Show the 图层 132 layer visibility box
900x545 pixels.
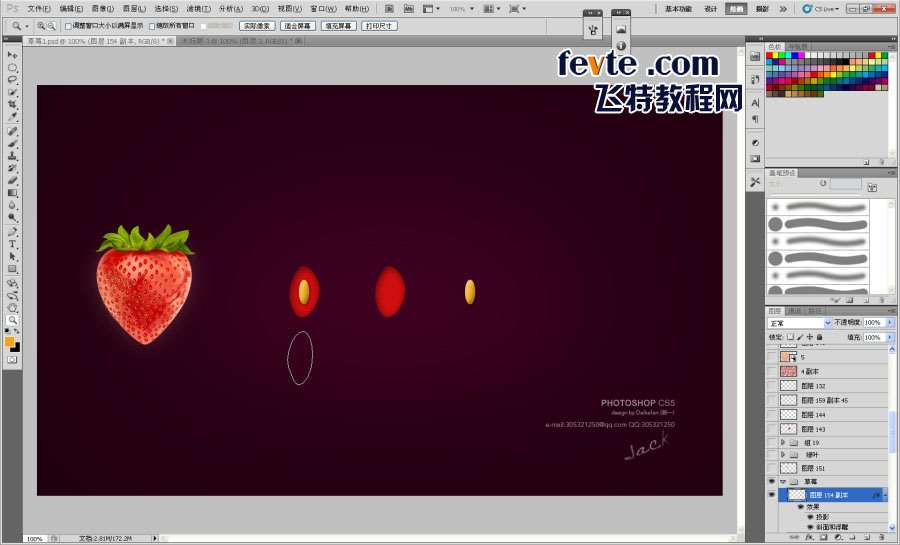point(771,386)
